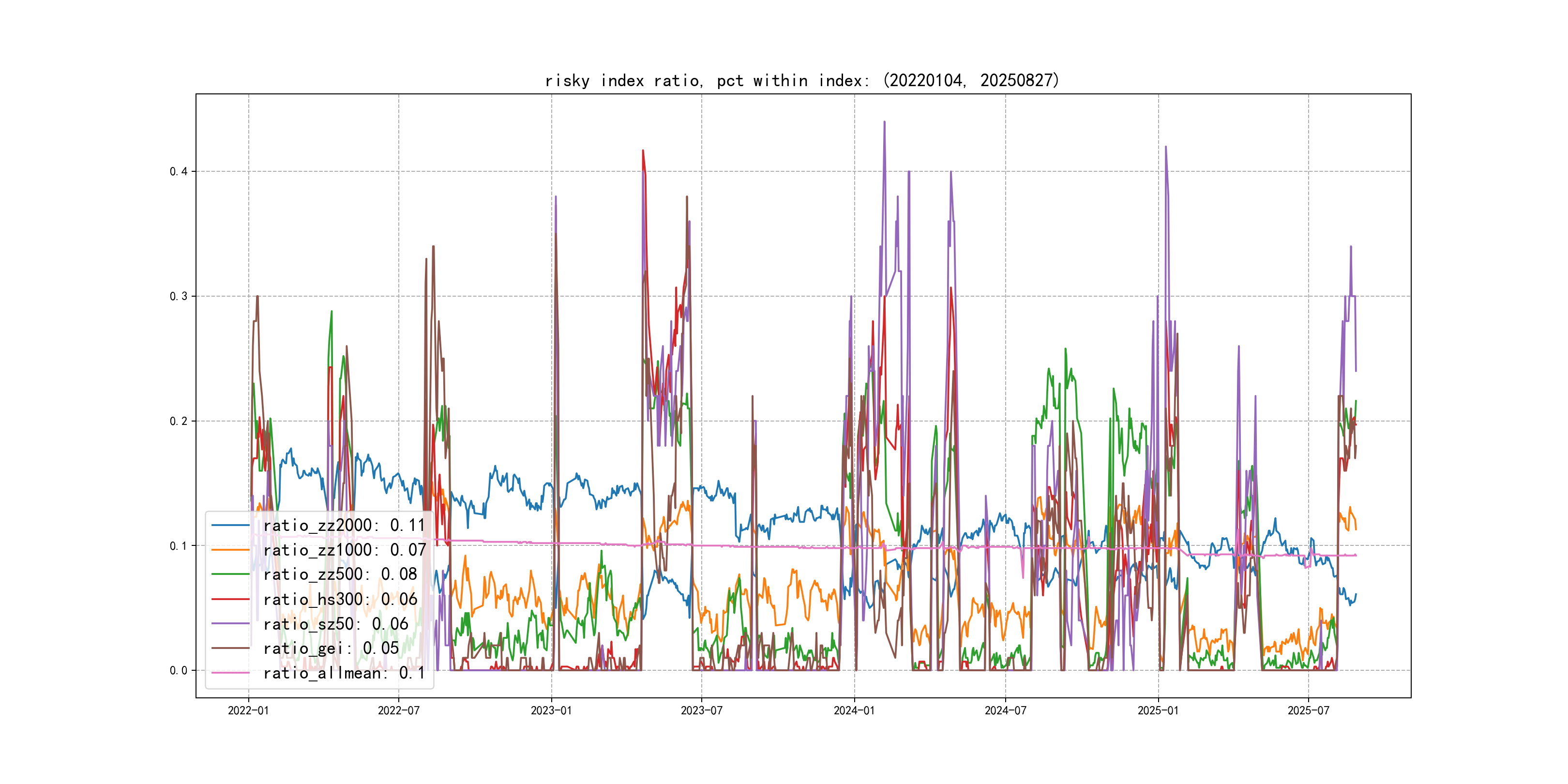Viewport: 1568px width, 784px height.
Task: Select the 'ratio_zz2000: 0.11' legend label
Action: (344, 525)
